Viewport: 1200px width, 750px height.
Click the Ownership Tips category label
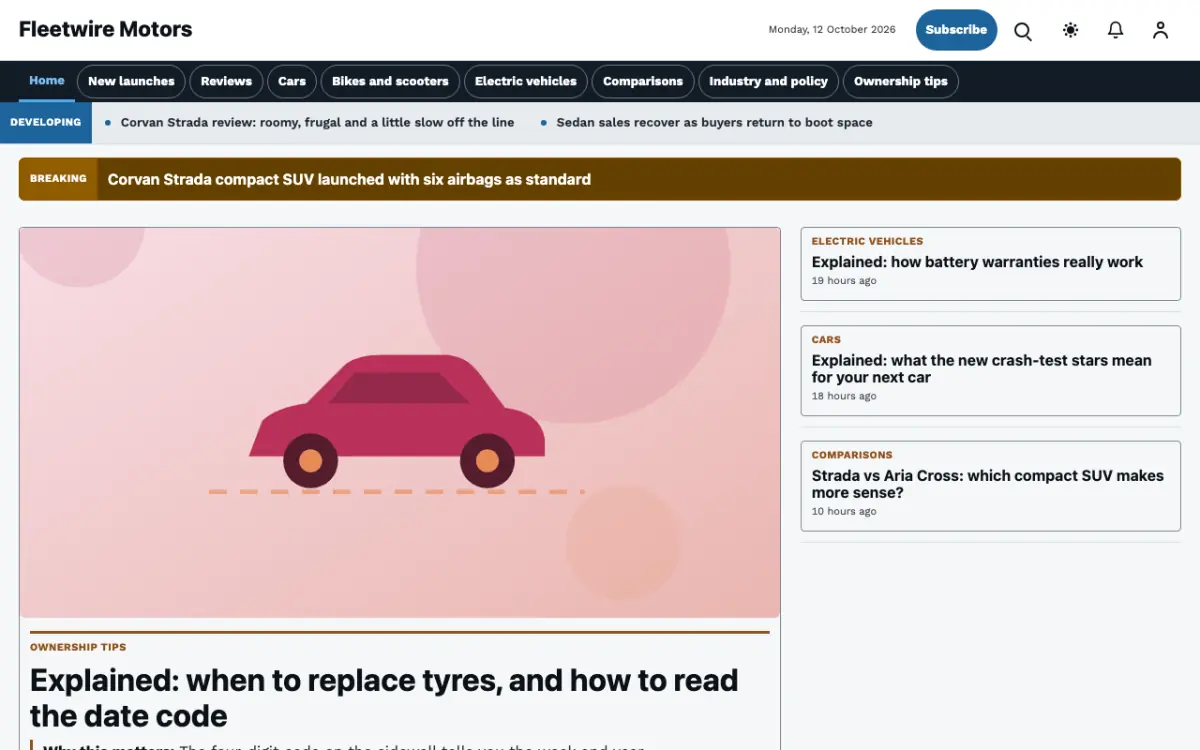click(78, 648)
